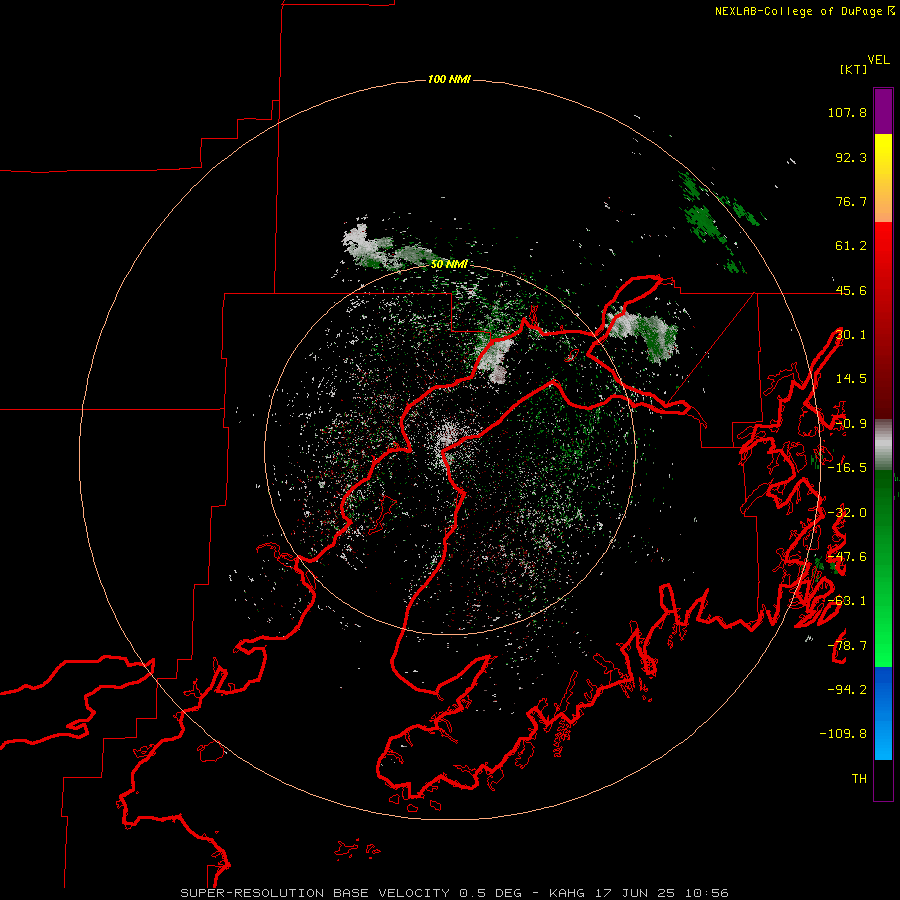Click the -16.5 scale value
Image resolution: width=900 pixels, height=900 pixels.
click(x=847, y=468)
